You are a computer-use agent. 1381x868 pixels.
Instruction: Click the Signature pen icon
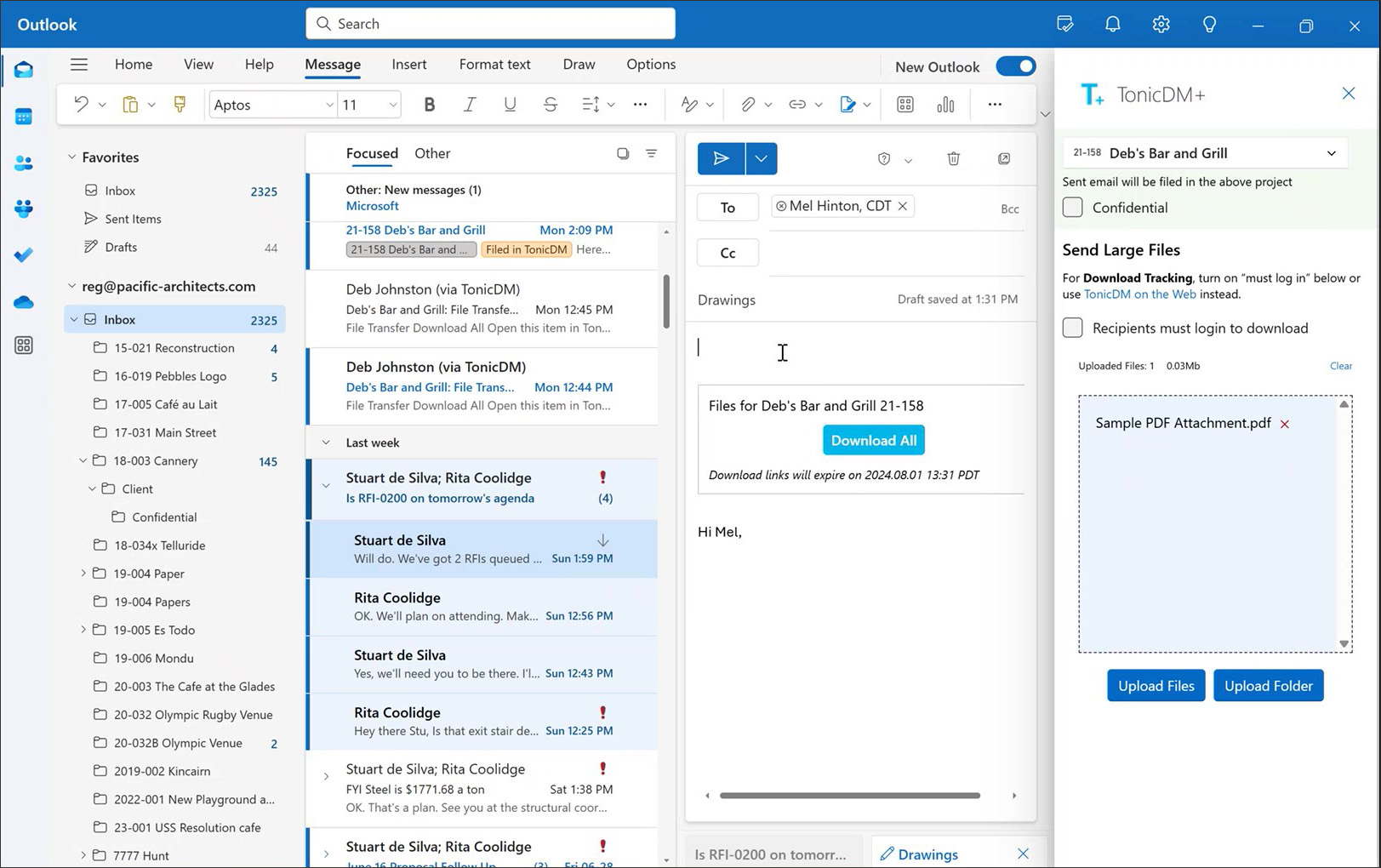[847, 104]
